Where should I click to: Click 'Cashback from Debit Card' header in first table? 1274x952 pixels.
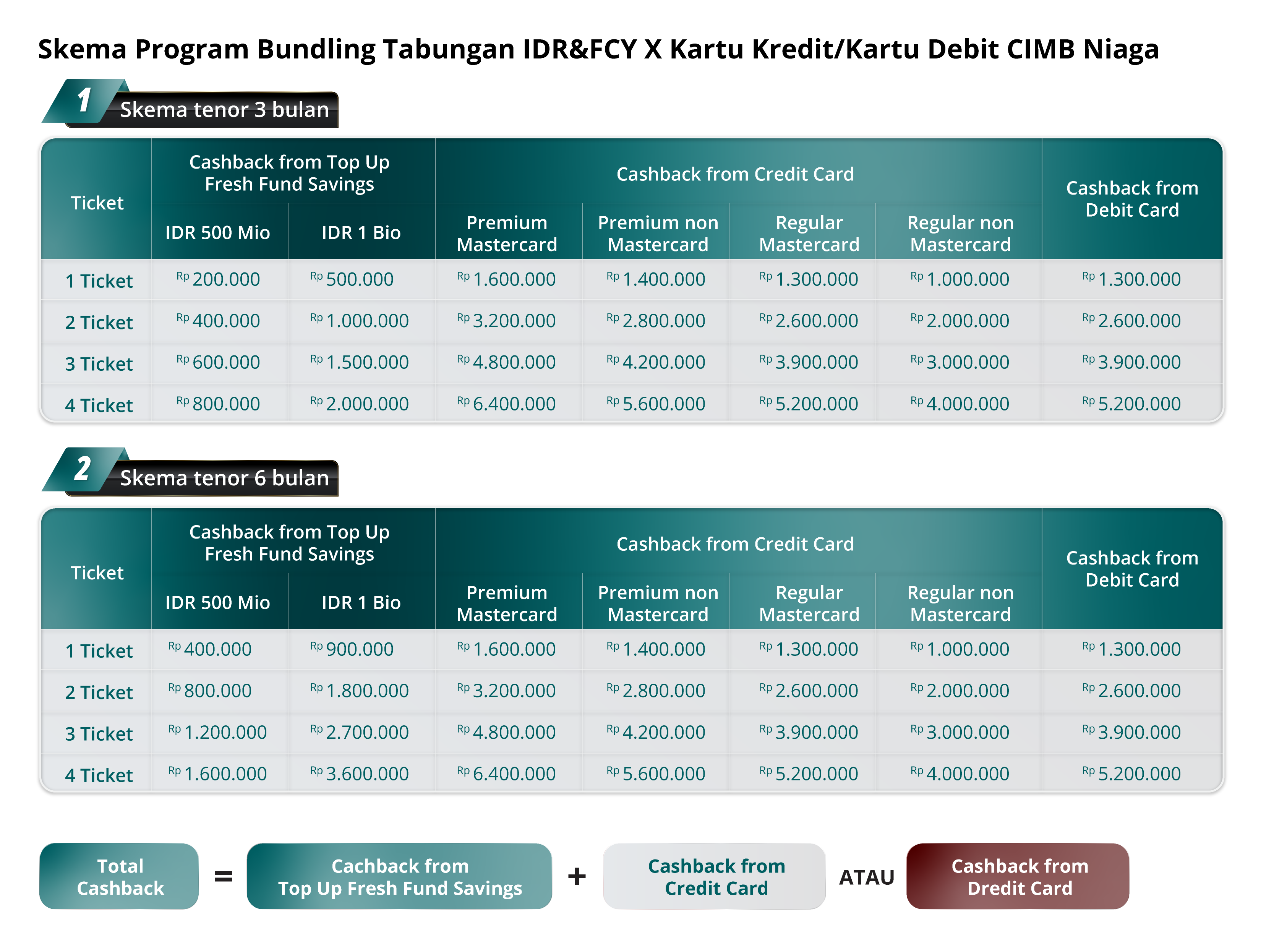(1132, 199)
